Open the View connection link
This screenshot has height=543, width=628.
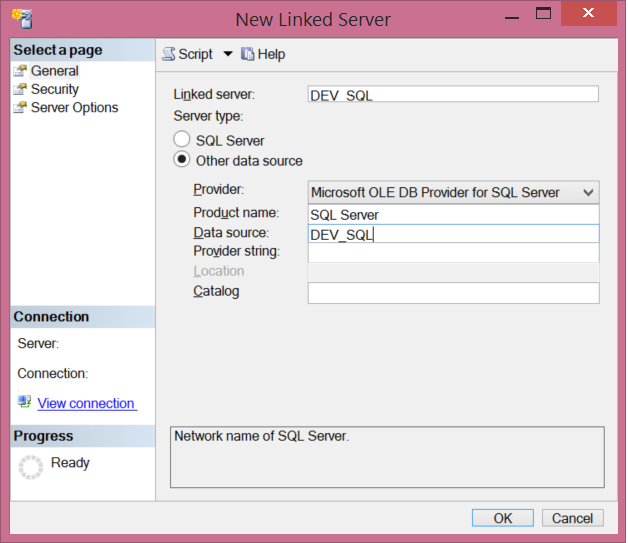[86, 403]
